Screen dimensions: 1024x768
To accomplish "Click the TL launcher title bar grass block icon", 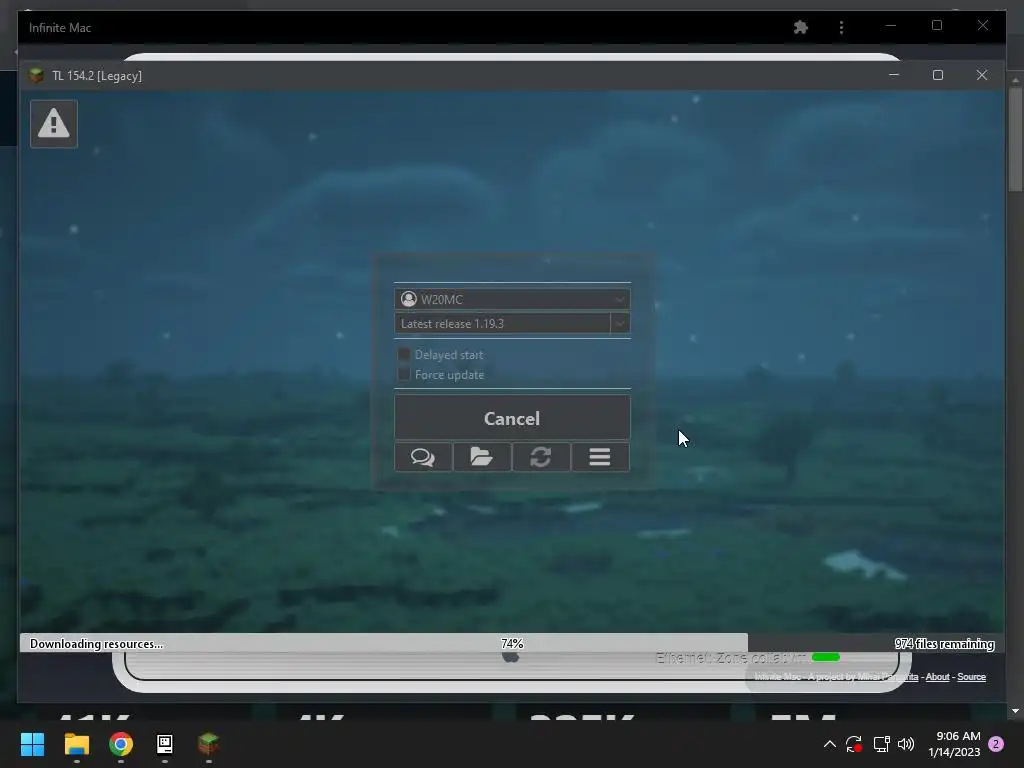I will click(x=37, y=75).
